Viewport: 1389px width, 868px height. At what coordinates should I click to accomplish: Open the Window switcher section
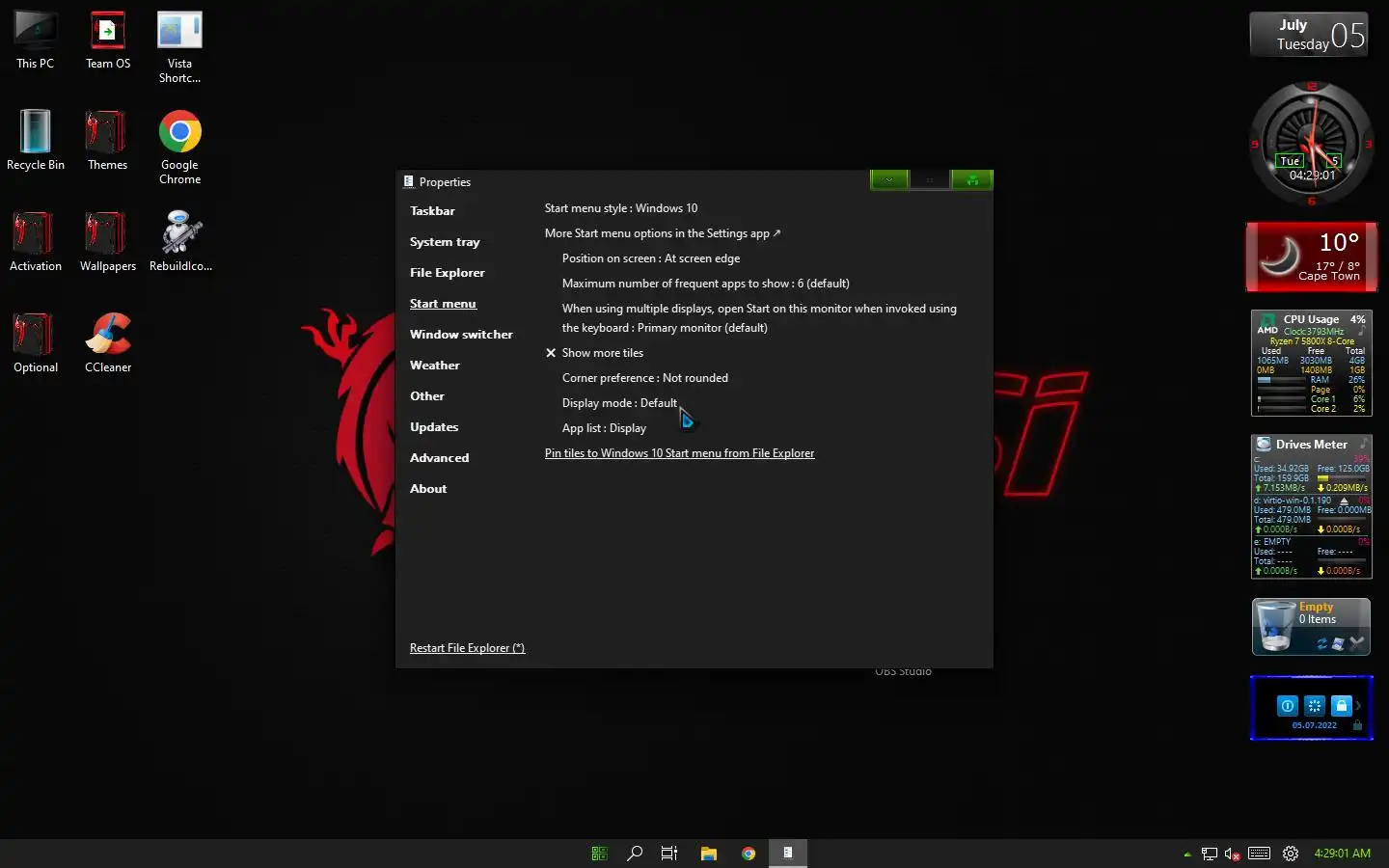point(461,335)
